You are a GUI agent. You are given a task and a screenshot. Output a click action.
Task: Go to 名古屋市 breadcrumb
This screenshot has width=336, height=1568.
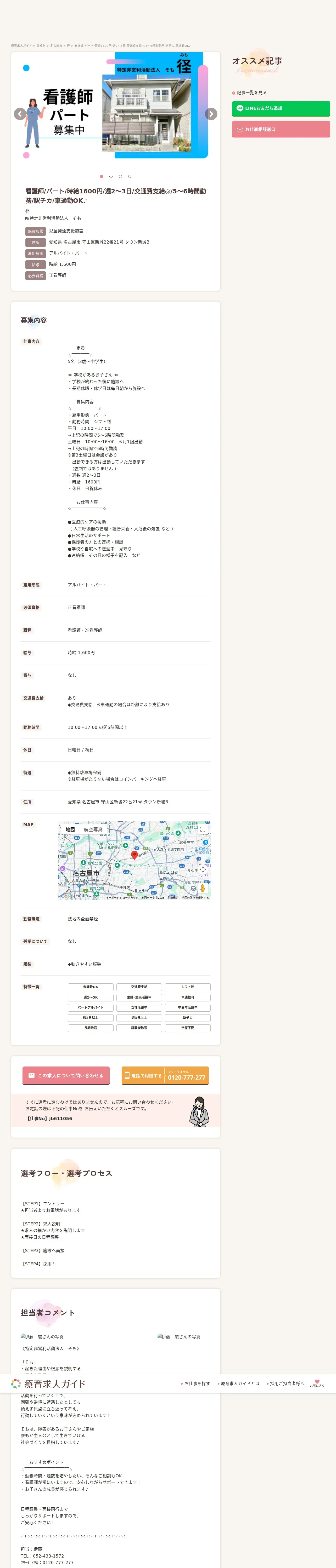point(56,46)
